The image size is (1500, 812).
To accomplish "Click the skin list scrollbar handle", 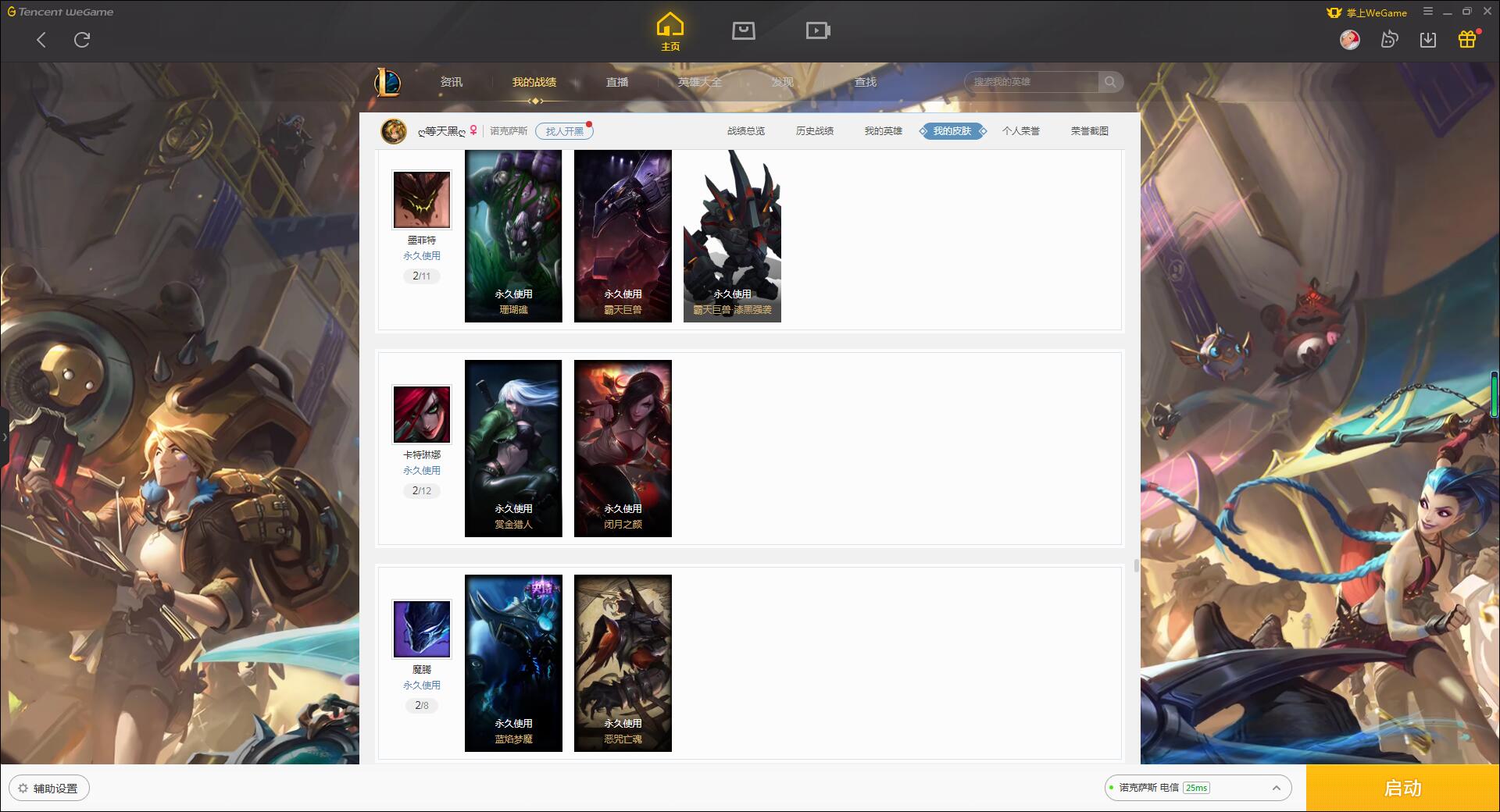I will (1136, 565).
